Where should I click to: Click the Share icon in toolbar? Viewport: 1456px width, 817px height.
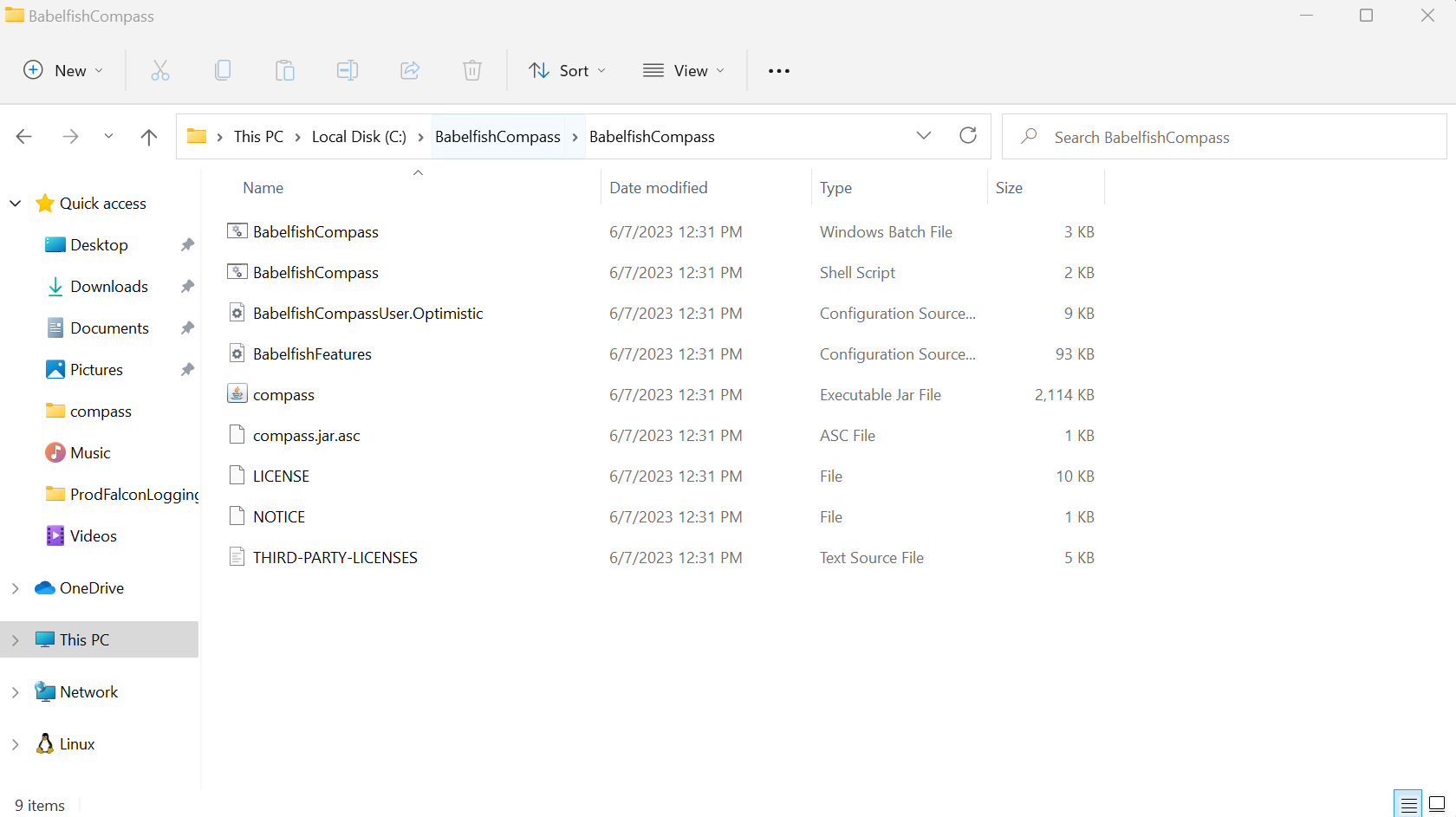click(x=410, y=70)
